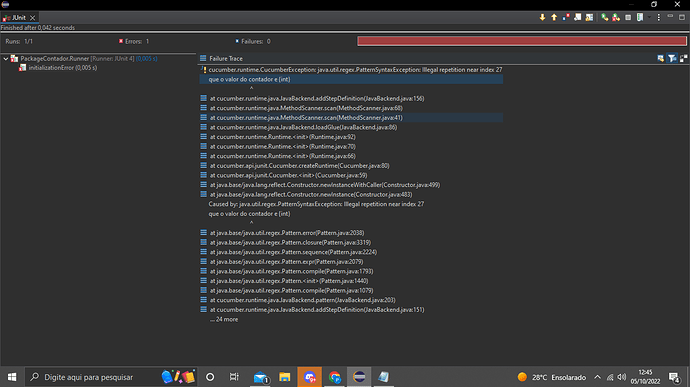The width and height of the screenshot is (690, 387).
Task: Toggle Show Failures Only filter
Action: pyautogui.click(x=566, y=17)
